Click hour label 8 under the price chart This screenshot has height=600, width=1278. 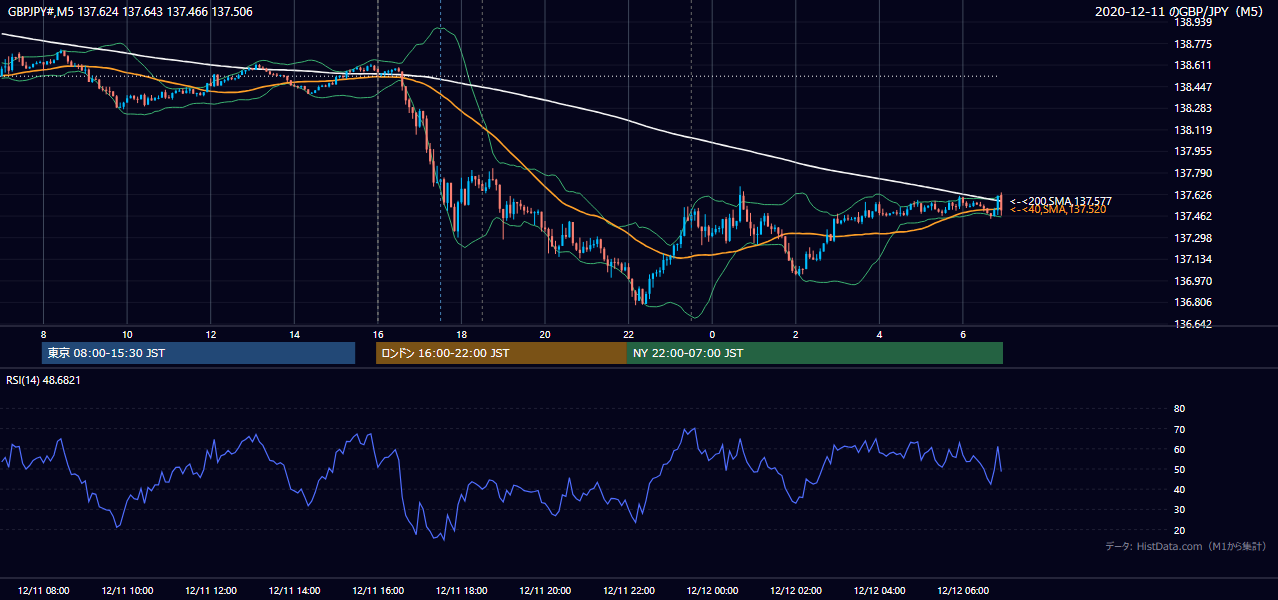click(x=43, y=334)
